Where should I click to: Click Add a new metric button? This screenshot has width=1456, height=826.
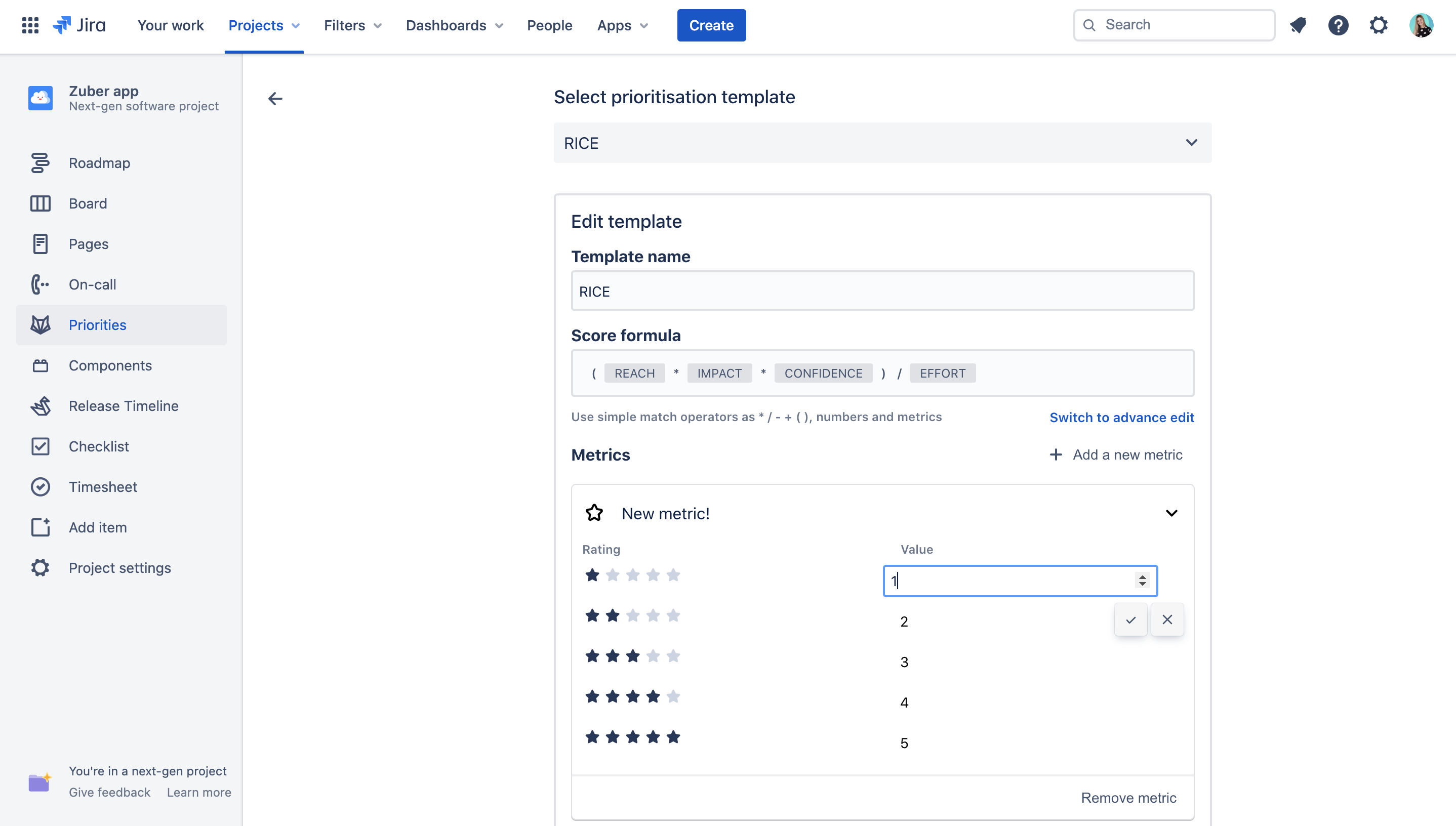[1116, 455]
